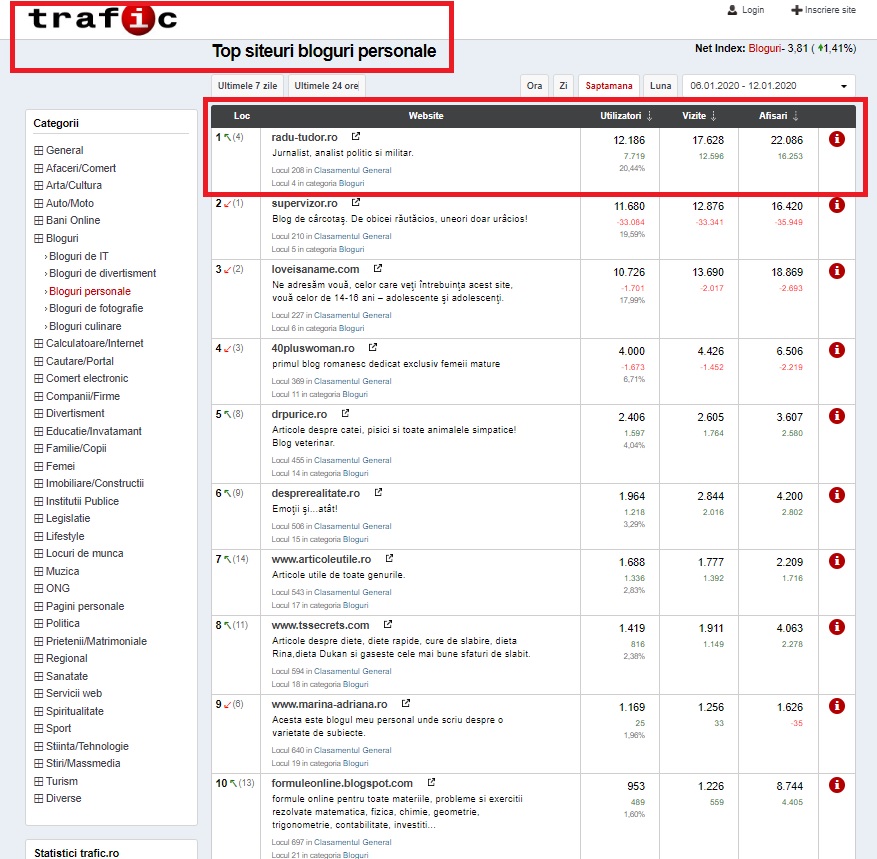Sort table by Utilizatori column arrow
877x859 pixels.
pyautogui.click(x=649, y=116)
